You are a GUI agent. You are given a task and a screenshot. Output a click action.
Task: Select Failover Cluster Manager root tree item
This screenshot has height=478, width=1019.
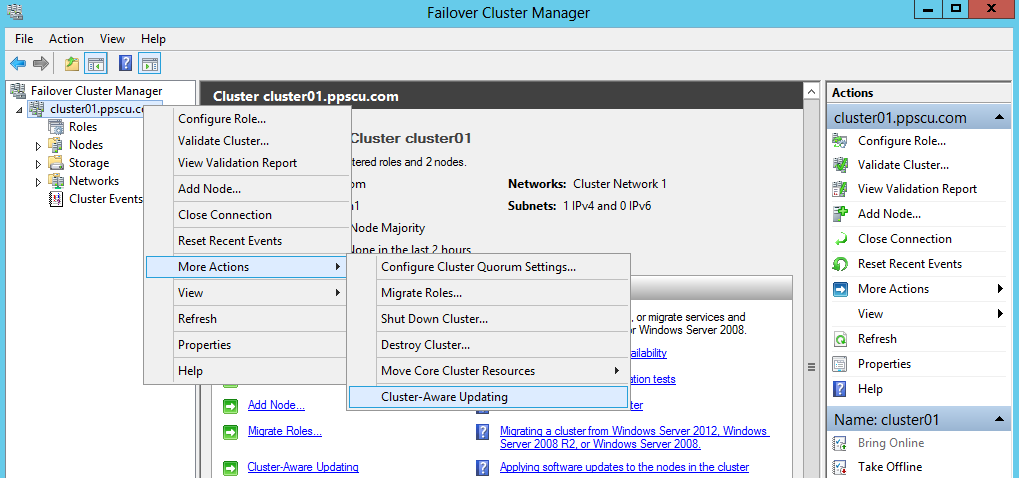(97, 91)
